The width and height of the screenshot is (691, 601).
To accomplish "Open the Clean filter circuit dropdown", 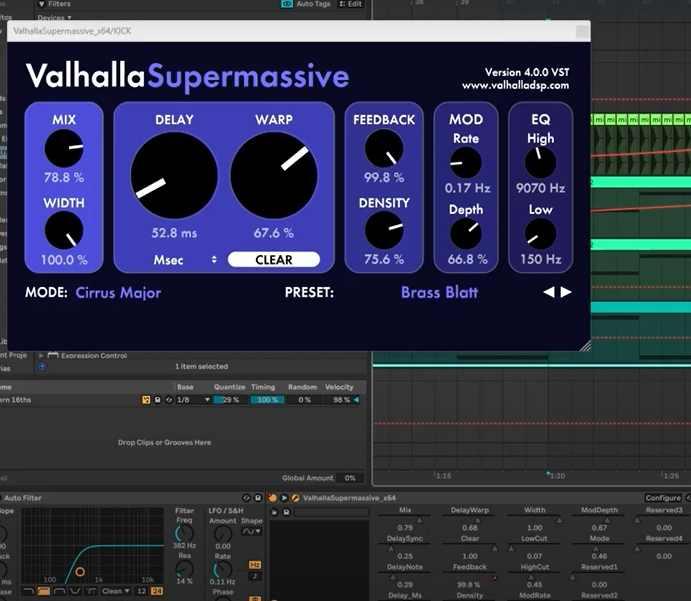I will 115,592.
